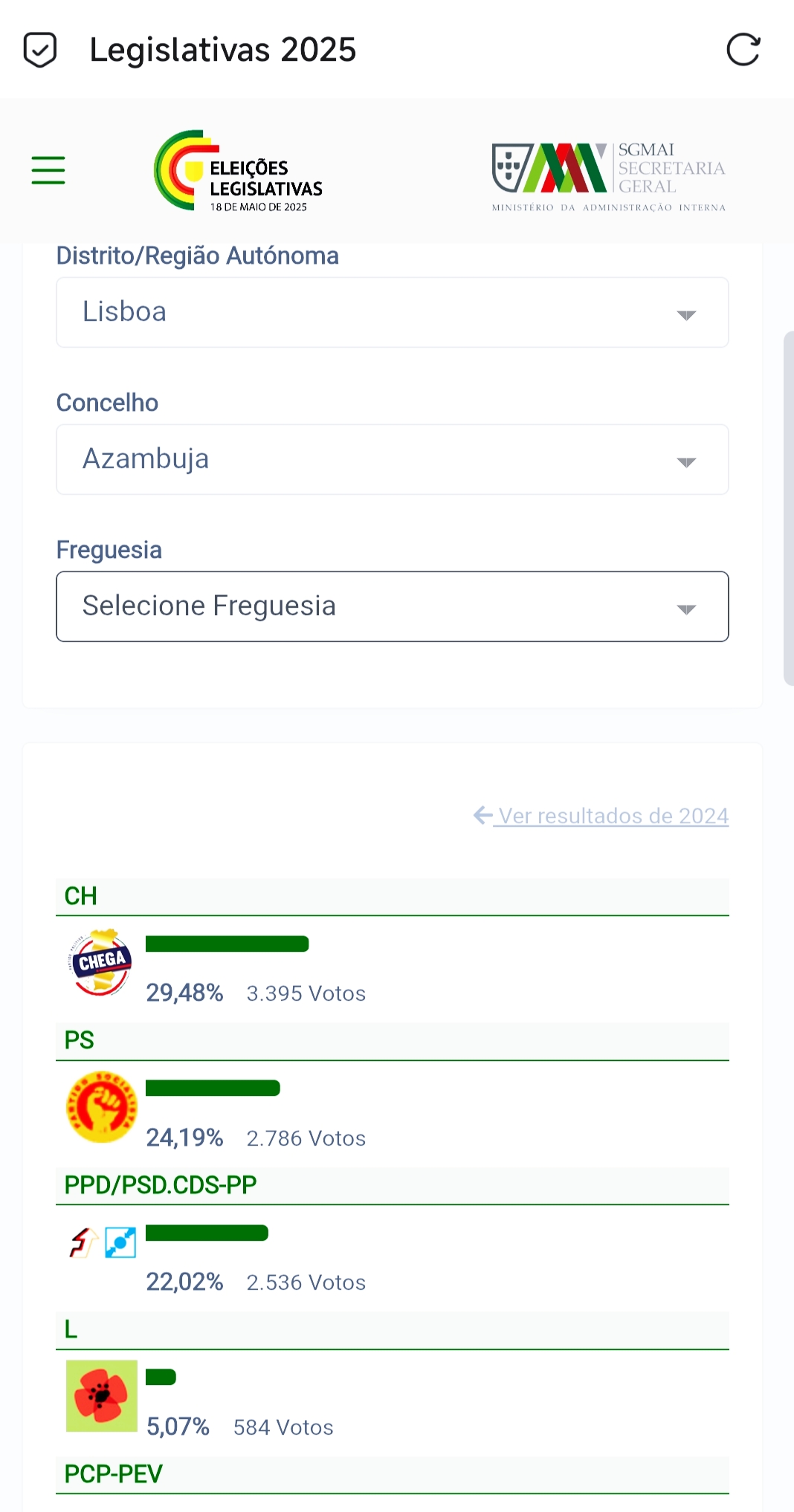
Task: Expand the Selecione Freguesia dropdown
Action: (393, 607)
